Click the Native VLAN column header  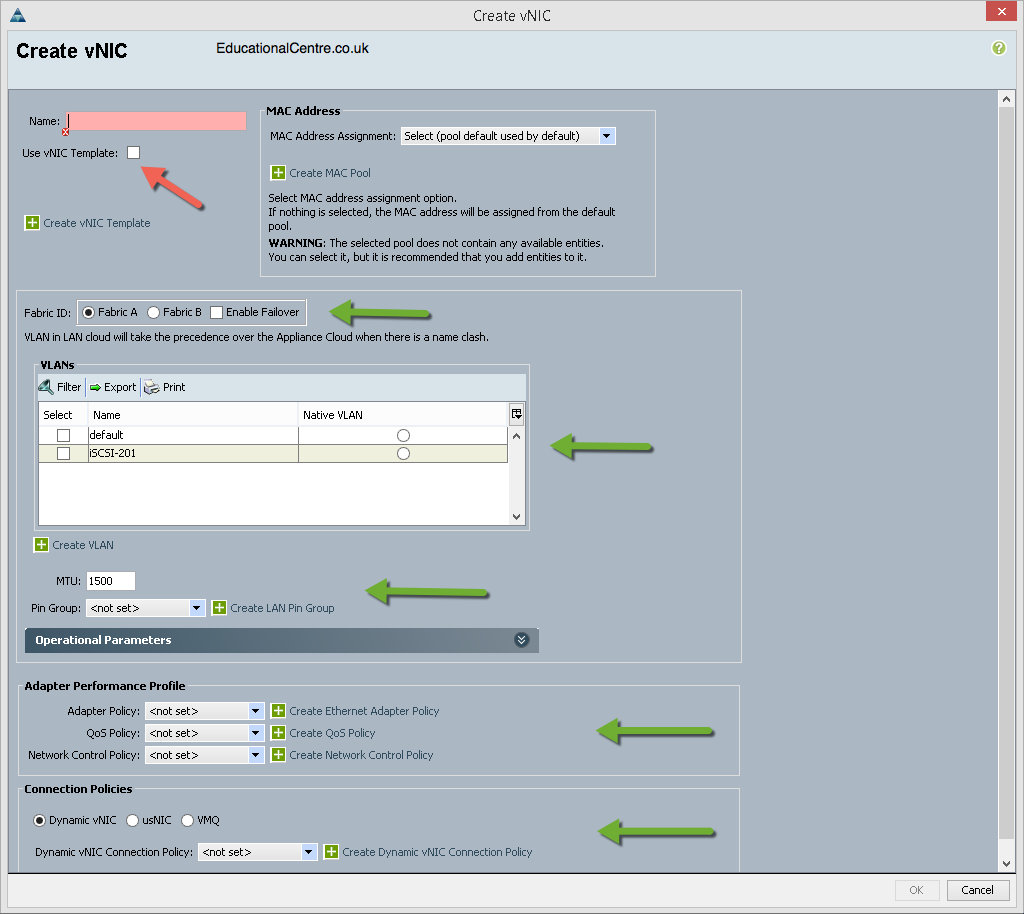point(403,415)
